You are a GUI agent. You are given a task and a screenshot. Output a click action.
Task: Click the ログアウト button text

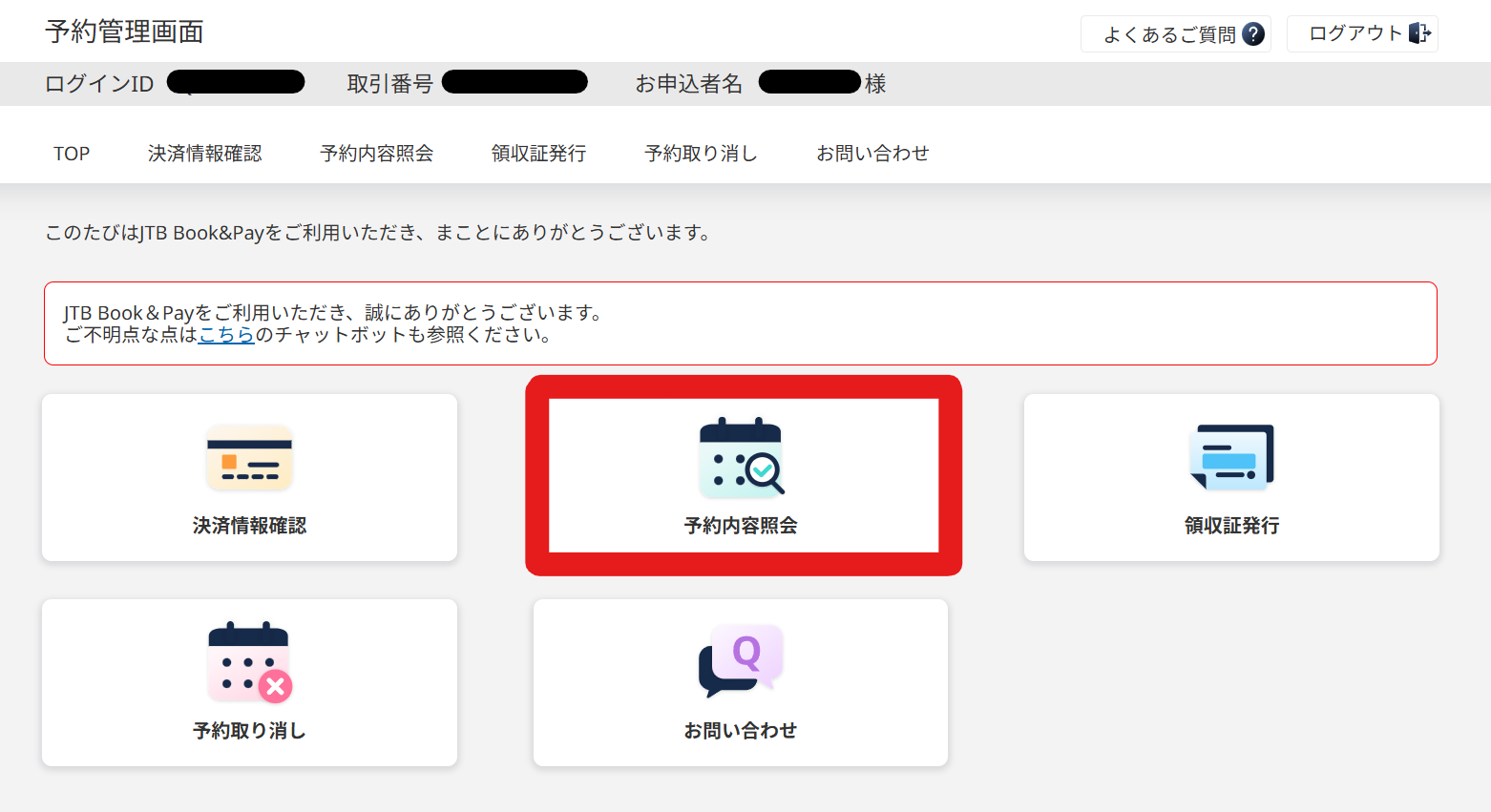pos(1354,33)
